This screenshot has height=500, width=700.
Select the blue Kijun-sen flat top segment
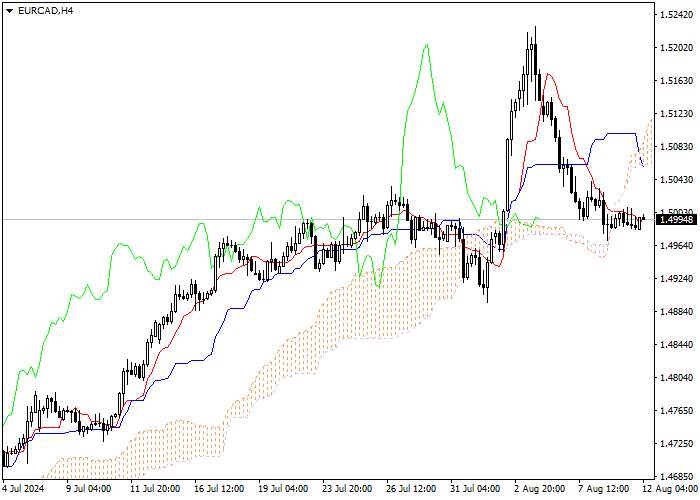pyautogui.click(x=621, y=133)
